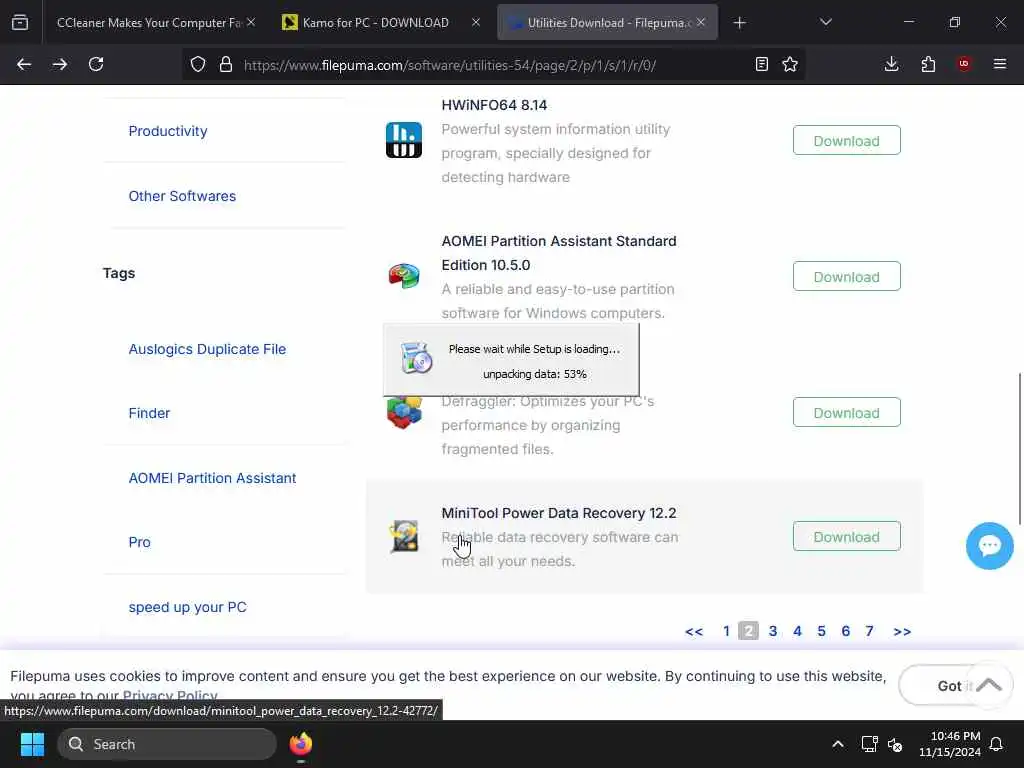Show hidden system tray icons
The width and height of the screenshot is (1024, 768).
click(838, 744)
